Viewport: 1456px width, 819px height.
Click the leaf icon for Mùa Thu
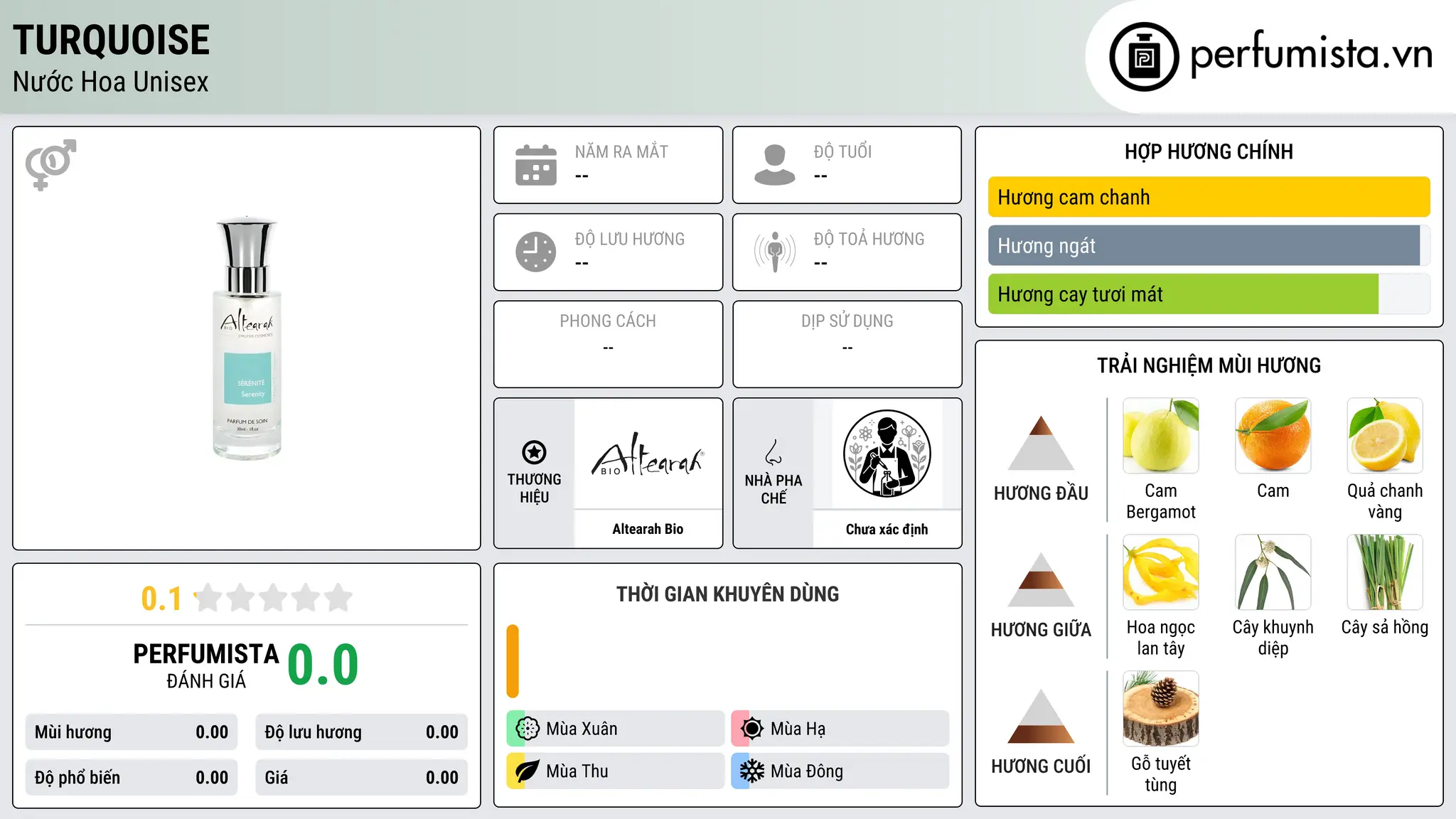pos(528,771)
